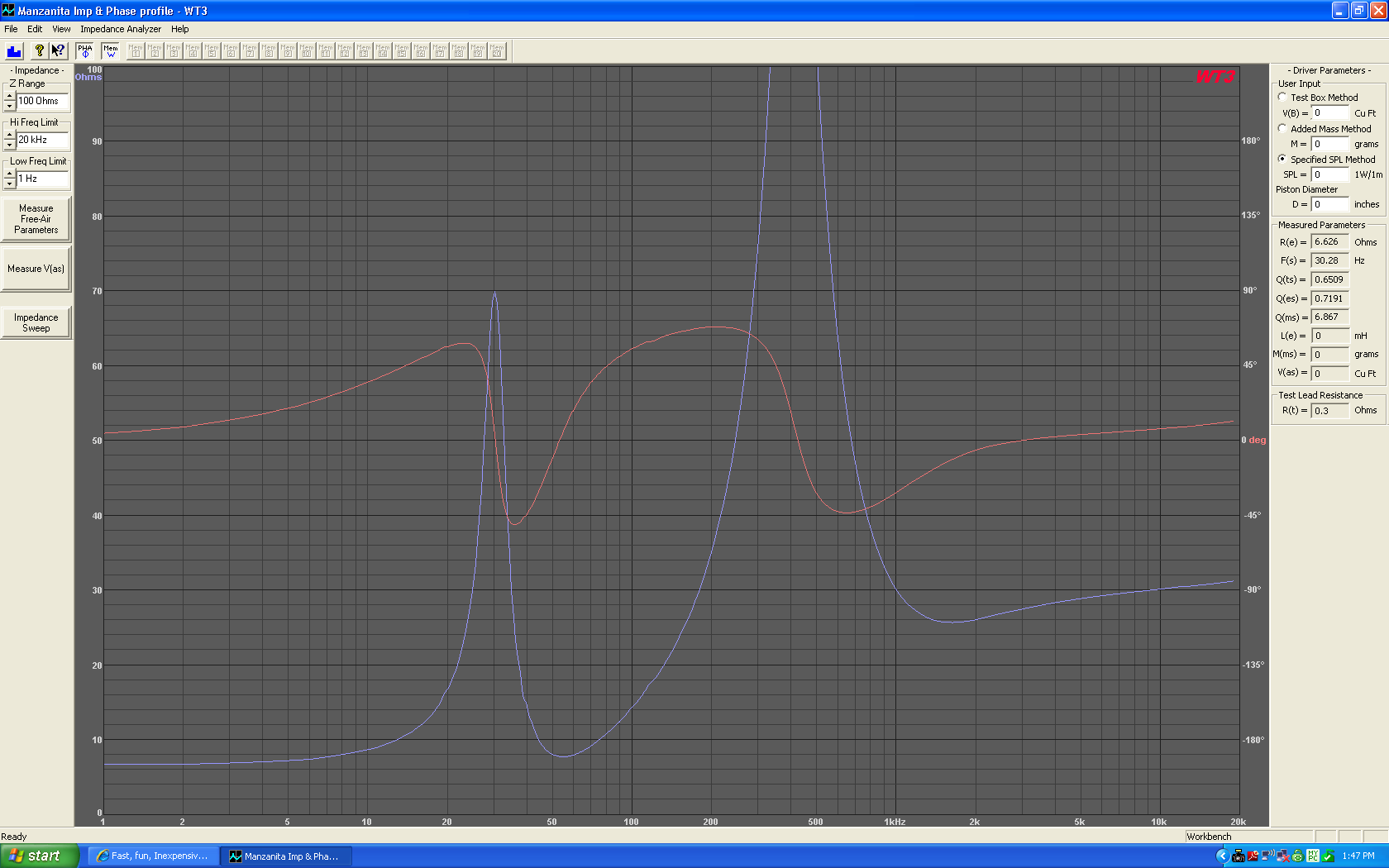Select the Mem 10 memory slot icon

(x=307, y=51)
